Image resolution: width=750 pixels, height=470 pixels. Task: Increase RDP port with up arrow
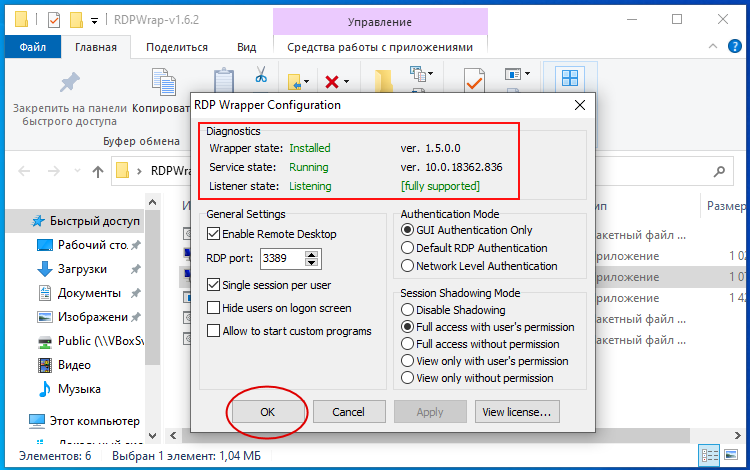(x=311, y=254)
